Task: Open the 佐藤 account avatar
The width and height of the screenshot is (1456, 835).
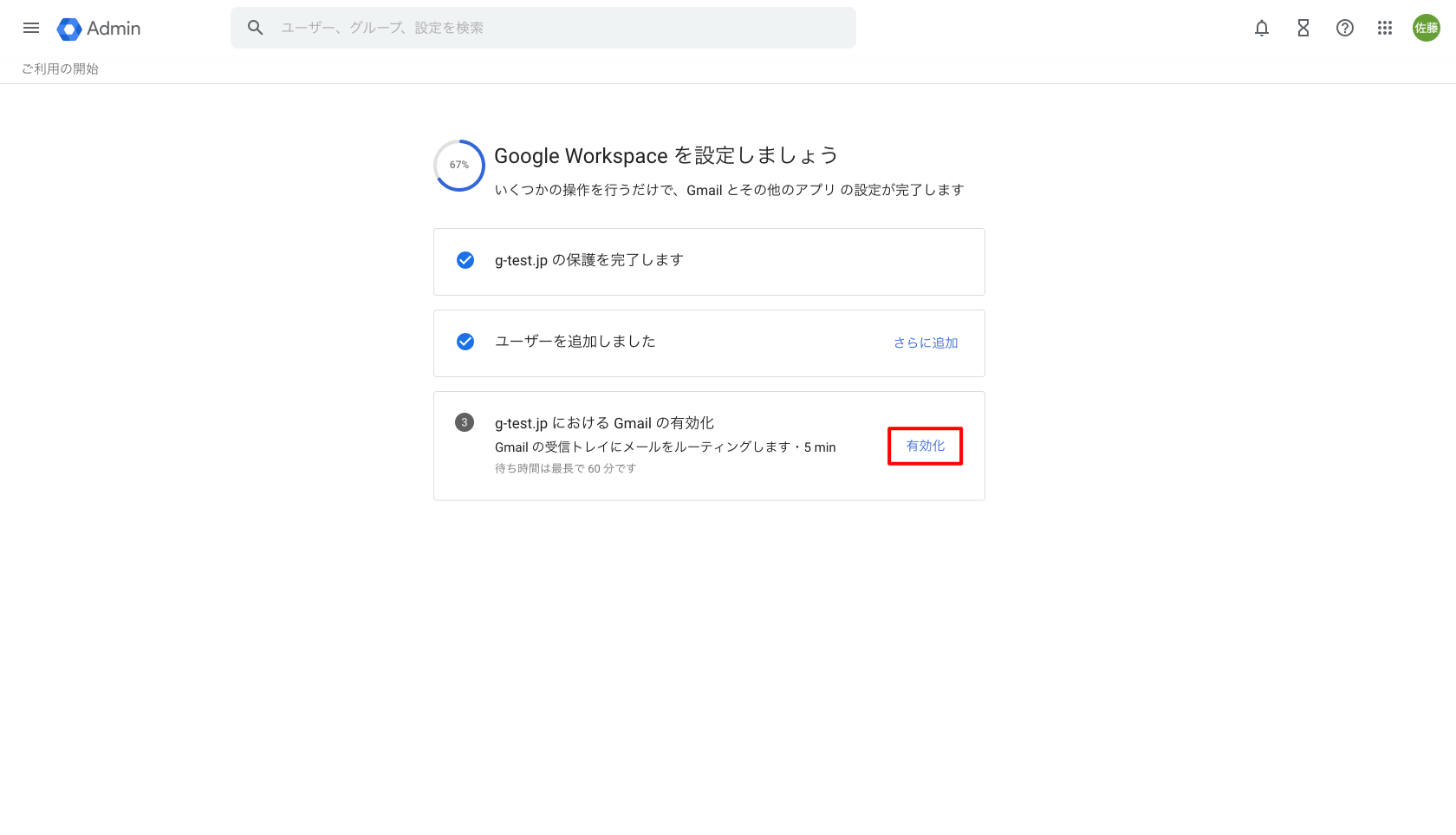Action: 1427,28
